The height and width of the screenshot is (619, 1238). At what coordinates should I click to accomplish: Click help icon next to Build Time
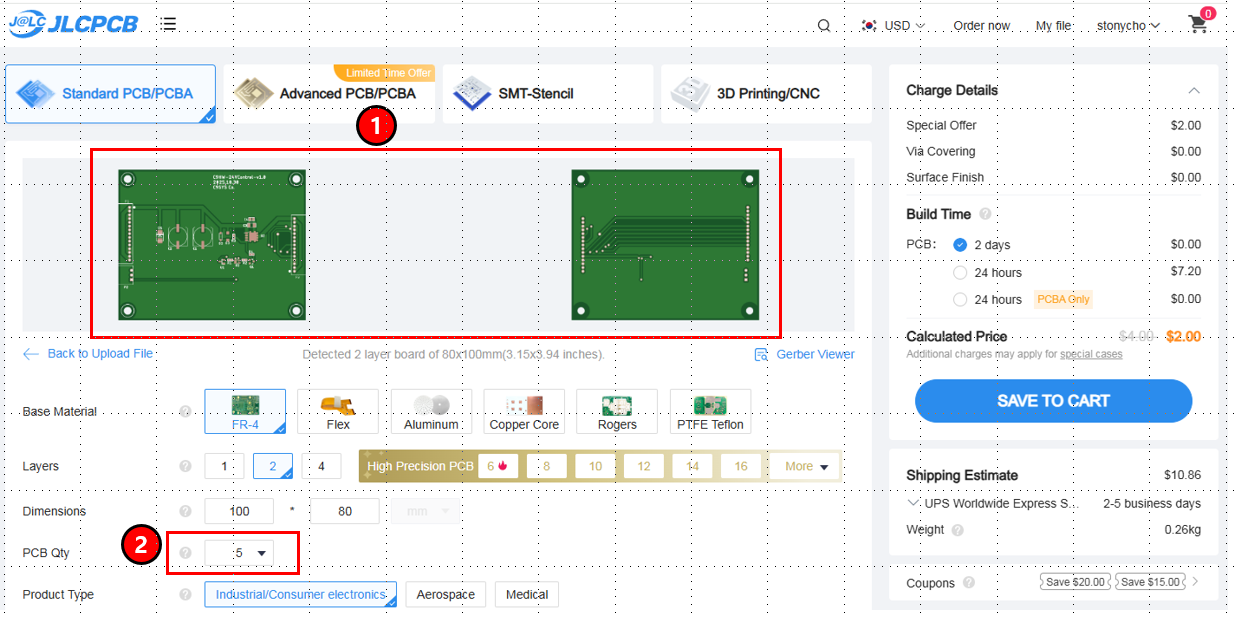point(985,214)
